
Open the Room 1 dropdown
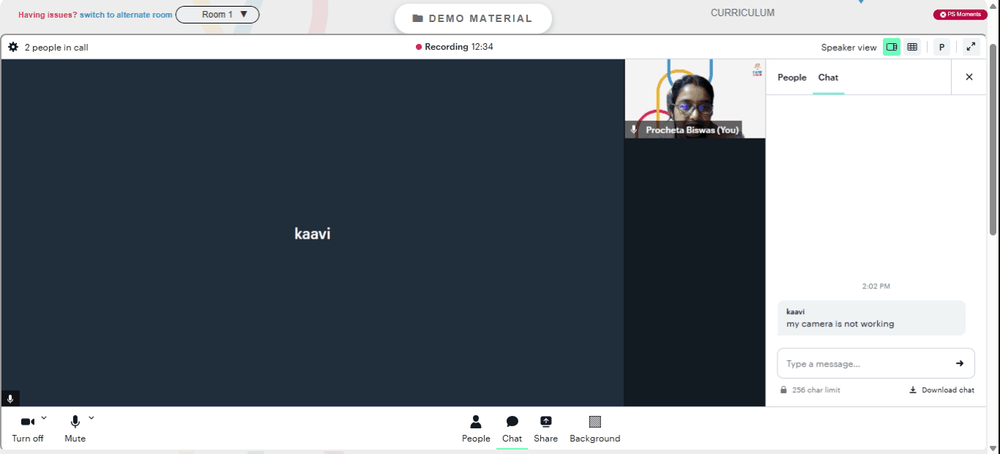217,14
